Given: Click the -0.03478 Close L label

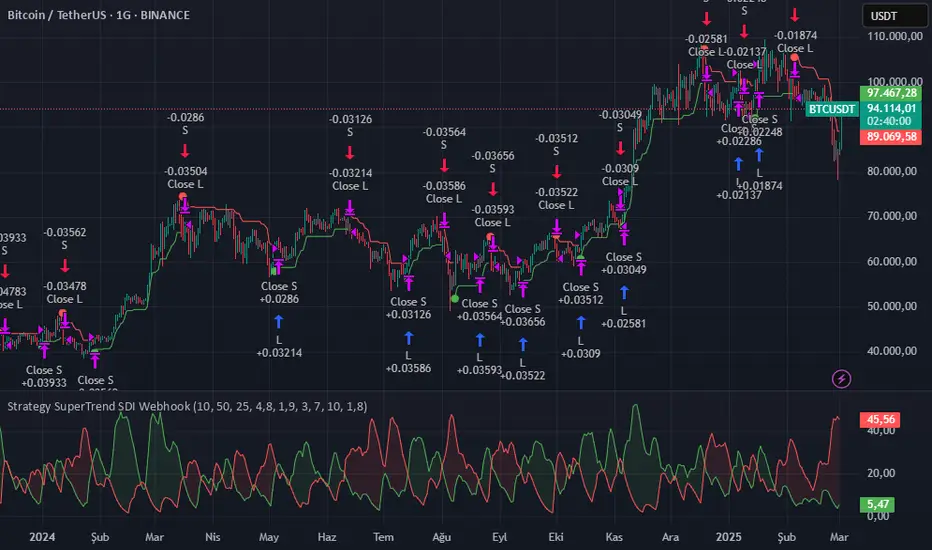Looking at the screenshot, I should click(x=64, y=293).
